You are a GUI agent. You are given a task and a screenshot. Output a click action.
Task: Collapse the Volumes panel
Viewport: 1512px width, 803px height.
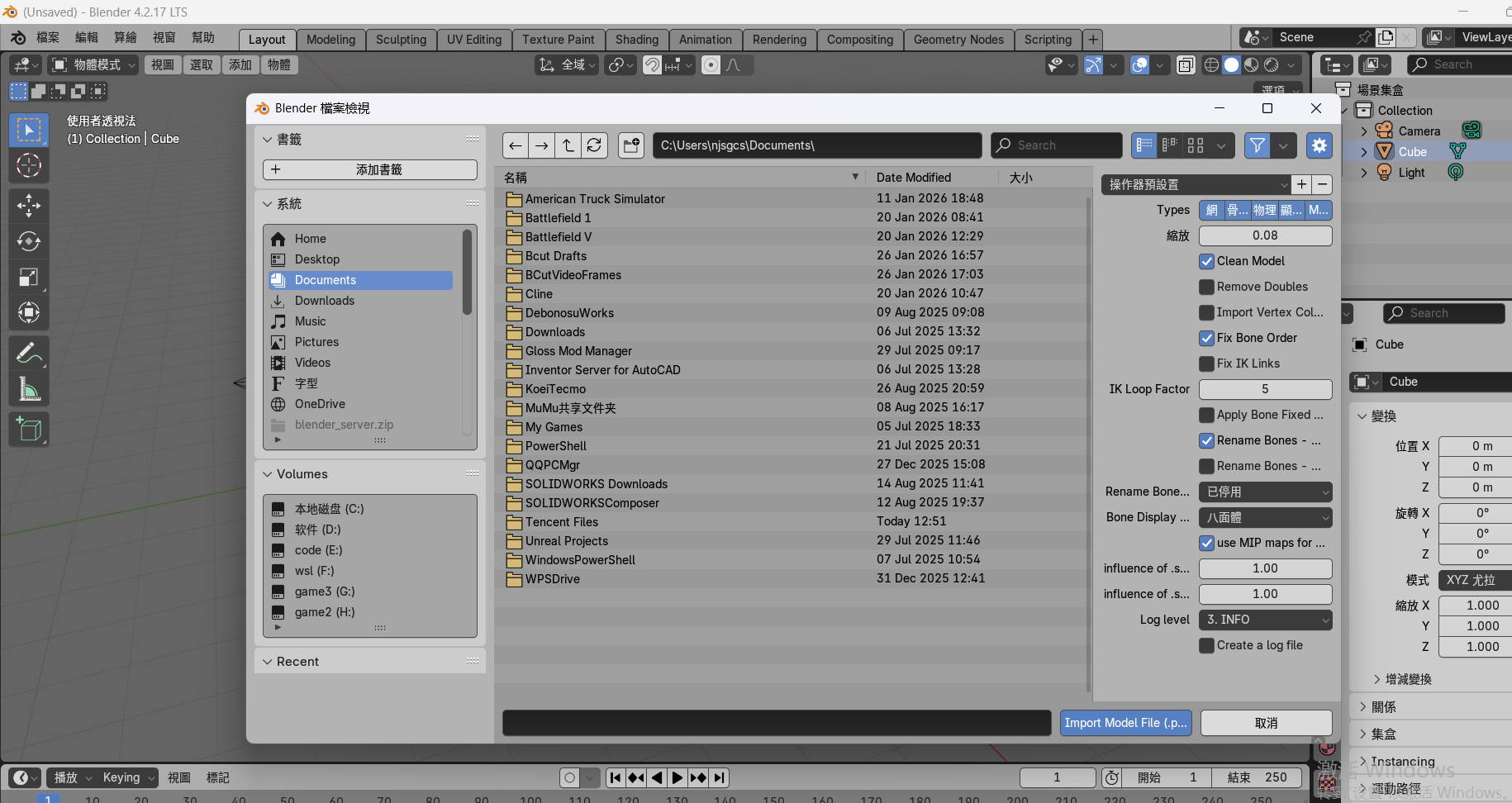[x=267, y=474]
